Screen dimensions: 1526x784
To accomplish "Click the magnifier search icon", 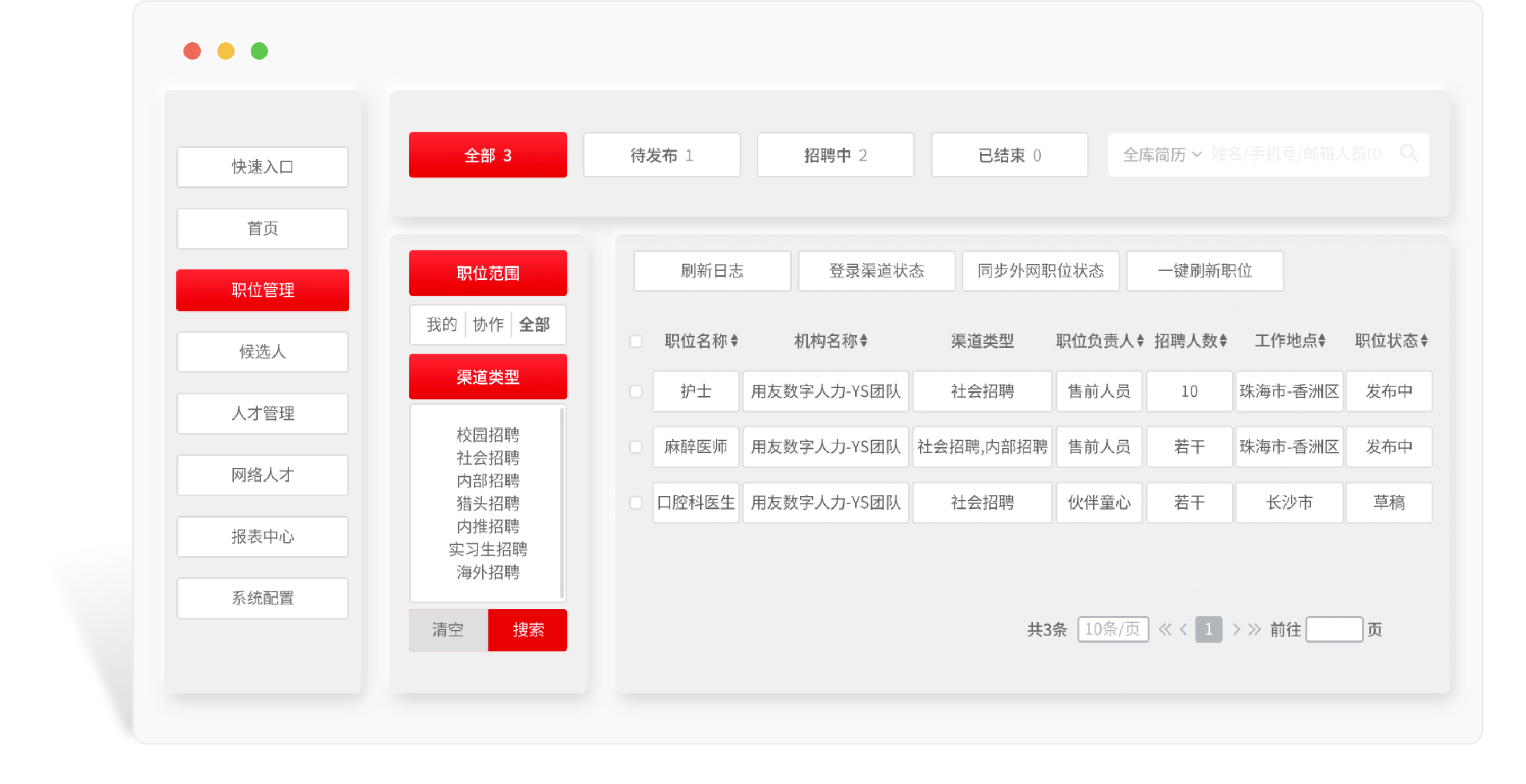I will click(x=1410, y=155).
